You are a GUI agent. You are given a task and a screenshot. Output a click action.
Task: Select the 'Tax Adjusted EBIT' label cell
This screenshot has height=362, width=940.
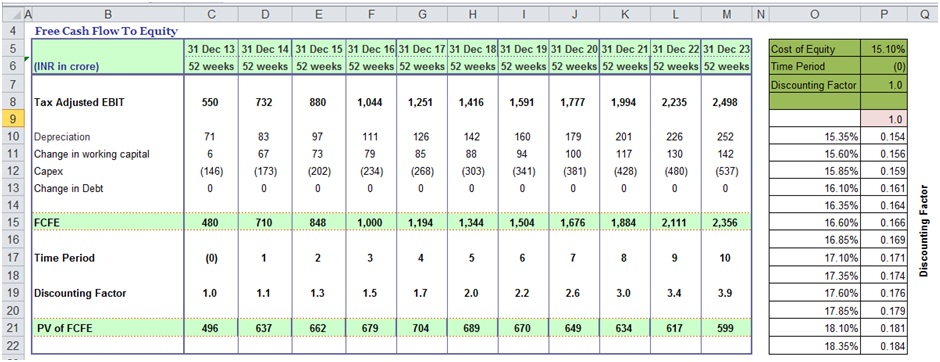(x=108, y=102)
